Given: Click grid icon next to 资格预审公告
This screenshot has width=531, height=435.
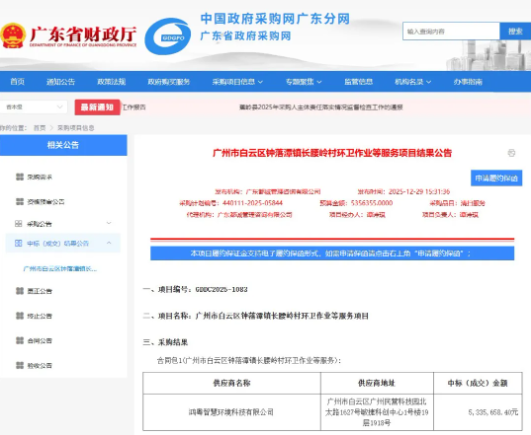Looking at the screenshot, I should 20,202.
